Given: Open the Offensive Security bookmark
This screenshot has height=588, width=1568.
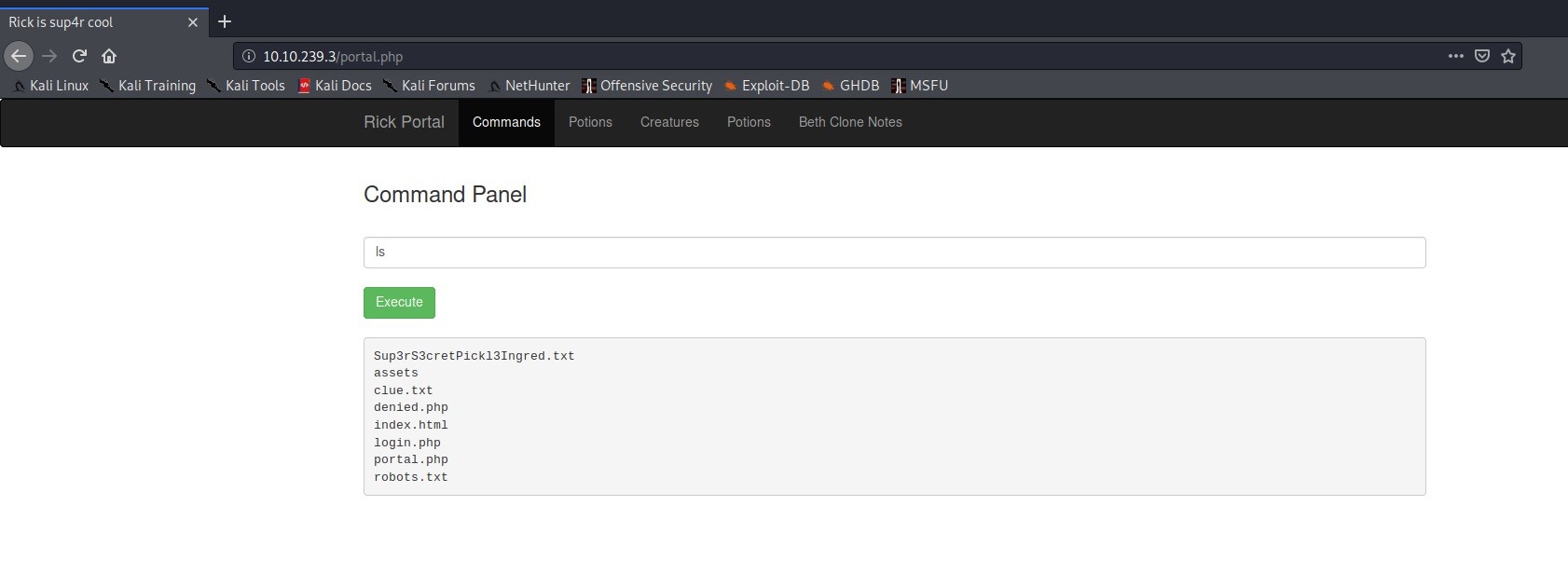Looking at the screenshot, I should click(647, 86).
